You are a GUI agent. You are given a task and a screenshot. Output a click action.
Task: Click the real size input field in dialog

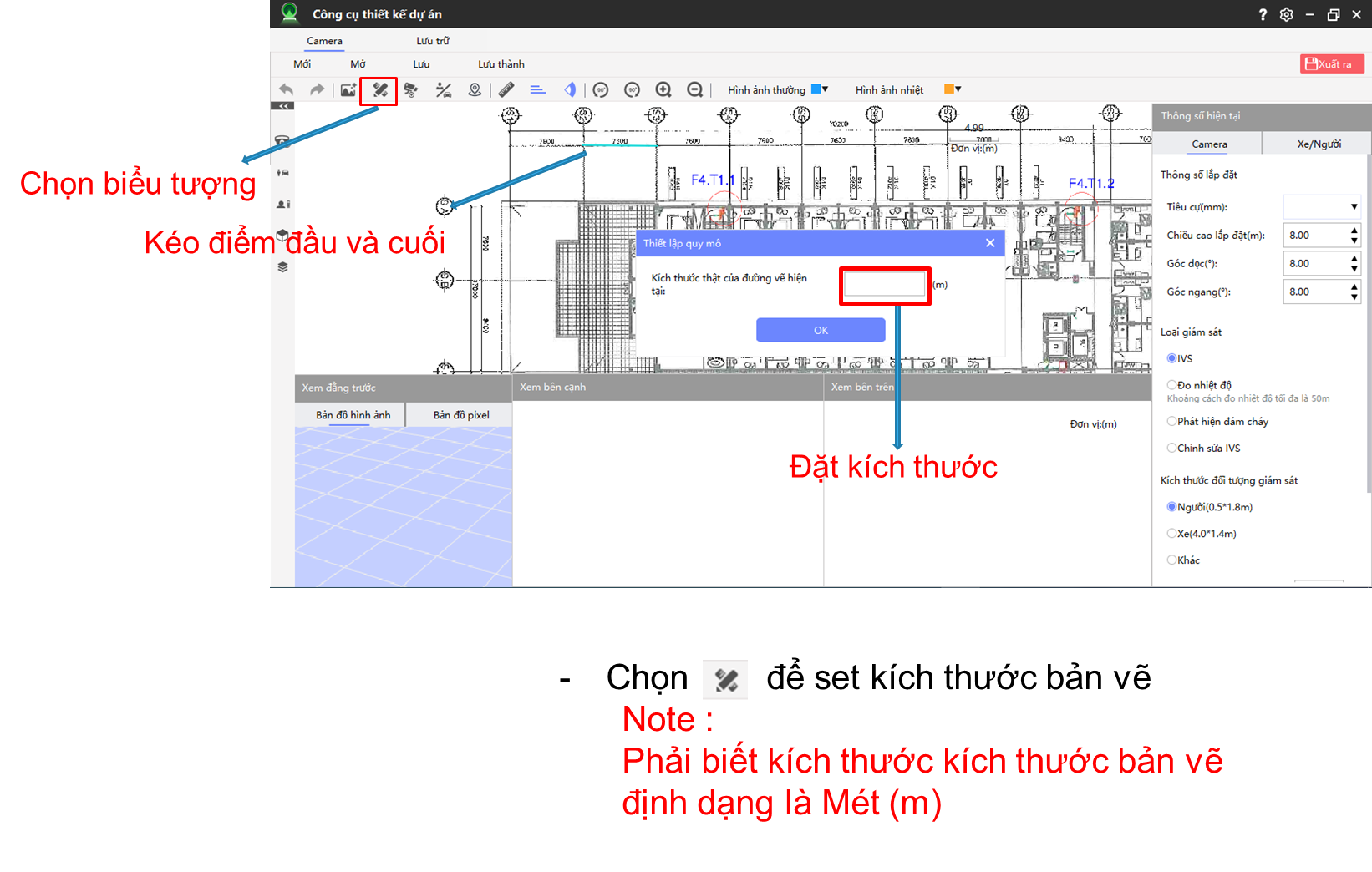[x=885, y=286]
